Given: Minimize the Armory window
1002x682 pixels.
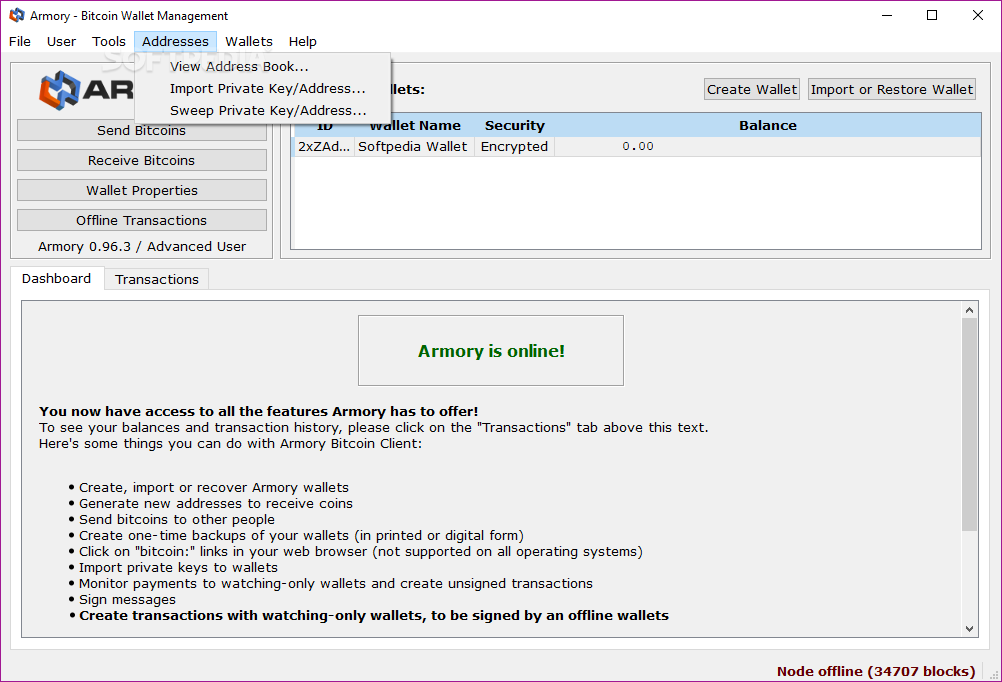Looking at the screenshot, I should [887, 15].
